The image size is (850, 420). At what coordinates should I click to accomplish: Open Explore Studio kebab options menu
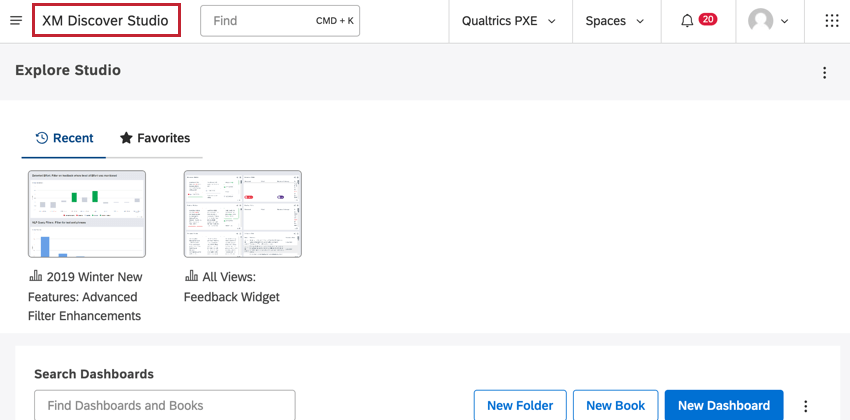824,72
